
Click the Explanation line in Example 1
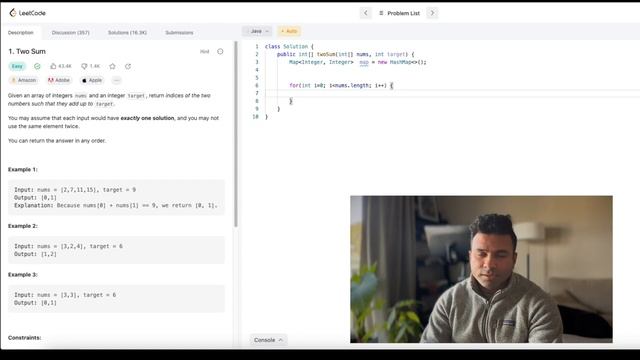(x=116, y=205)
